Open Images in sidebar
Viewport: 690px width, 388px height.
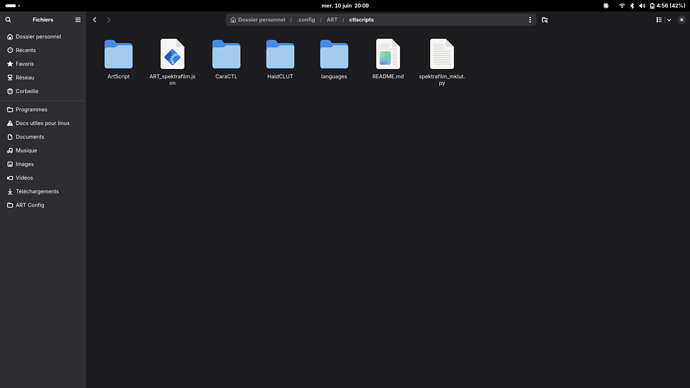click(43, 164)
